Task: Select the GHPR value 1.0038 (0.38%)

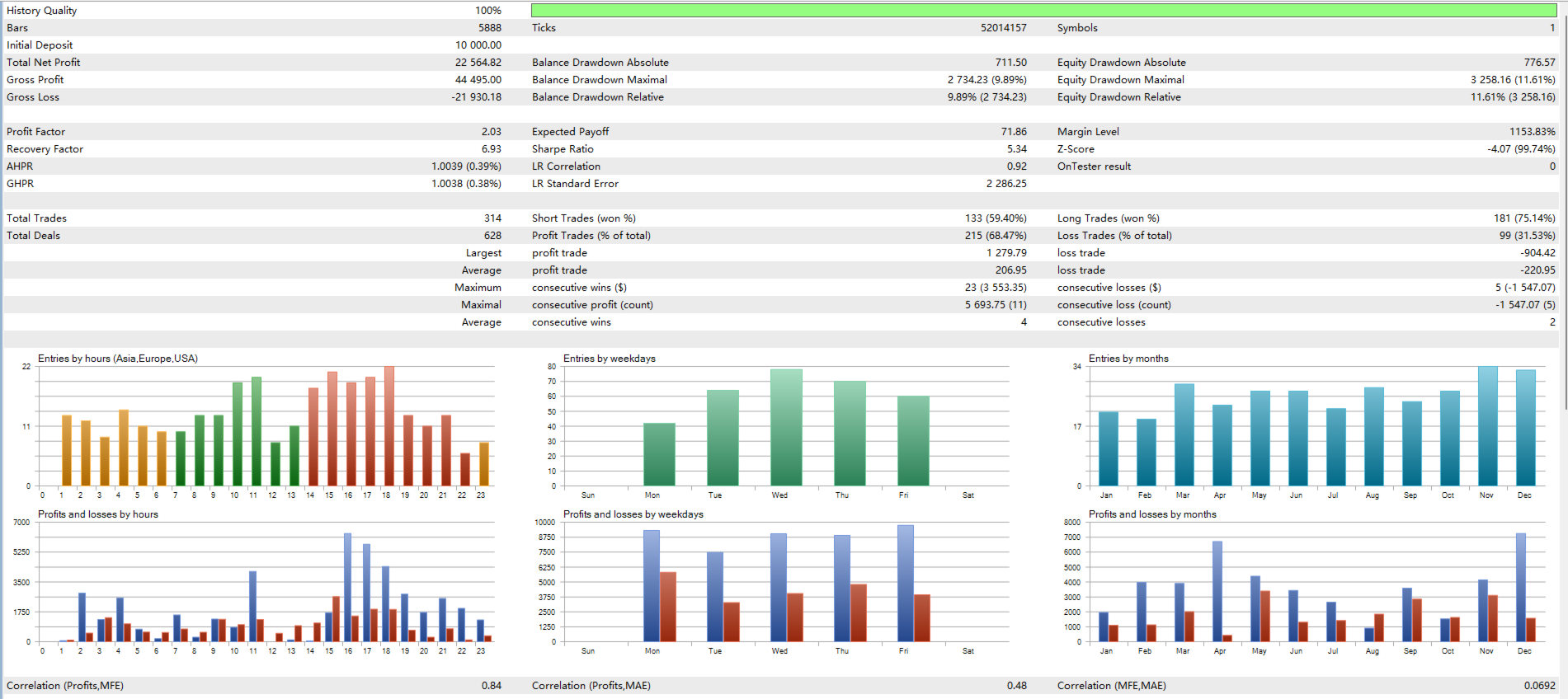Action: (466, 184)
